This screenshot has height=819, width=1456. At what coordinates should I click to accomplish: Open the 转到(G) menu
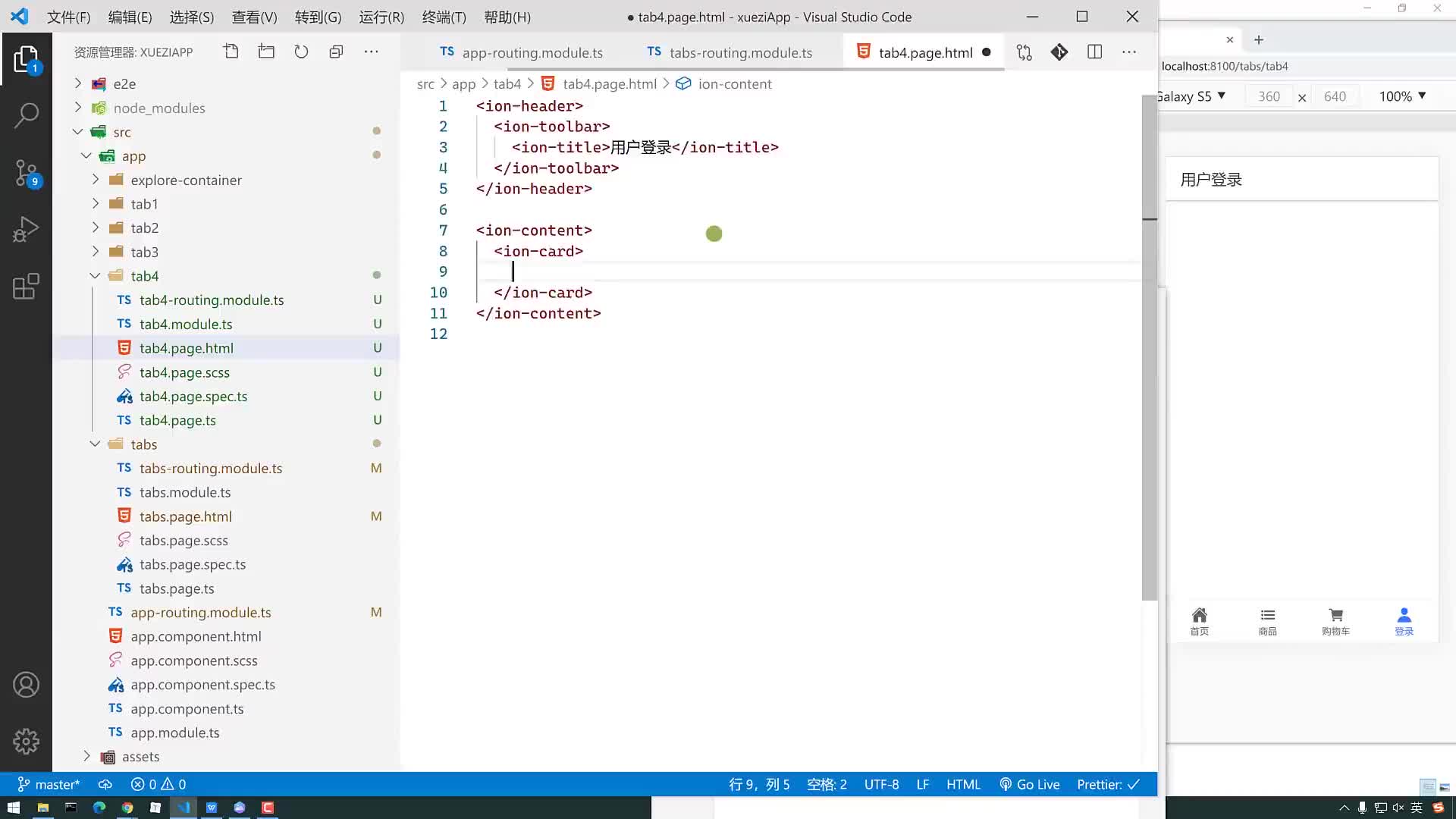pos(318,17)
